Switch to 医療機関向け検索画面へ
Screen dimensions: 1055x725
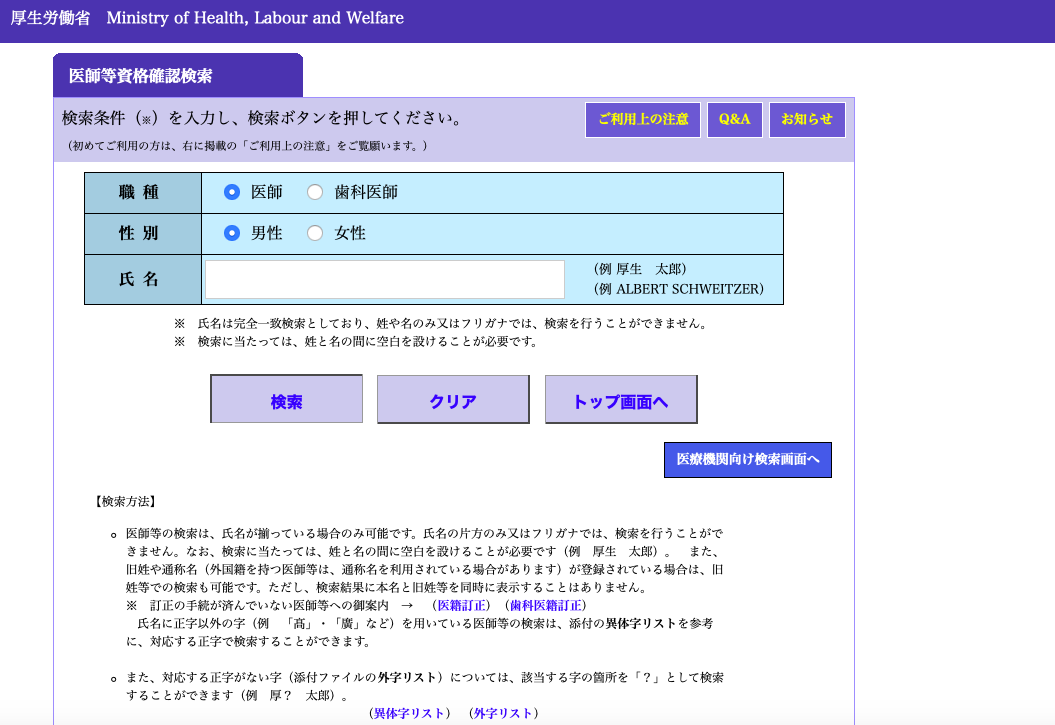[x=747, y=460]
